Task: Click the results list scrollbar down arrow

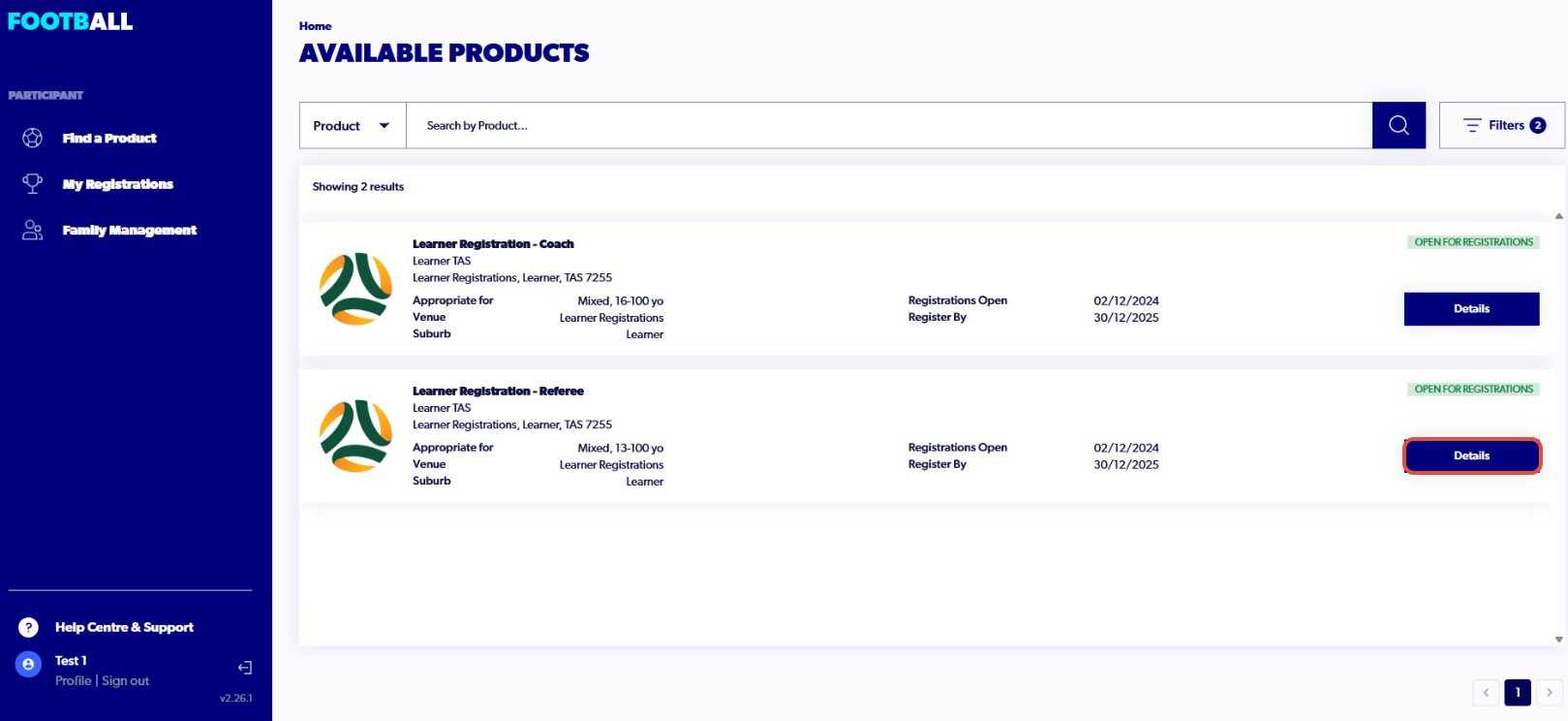Action: click(x=1558, y=640)
